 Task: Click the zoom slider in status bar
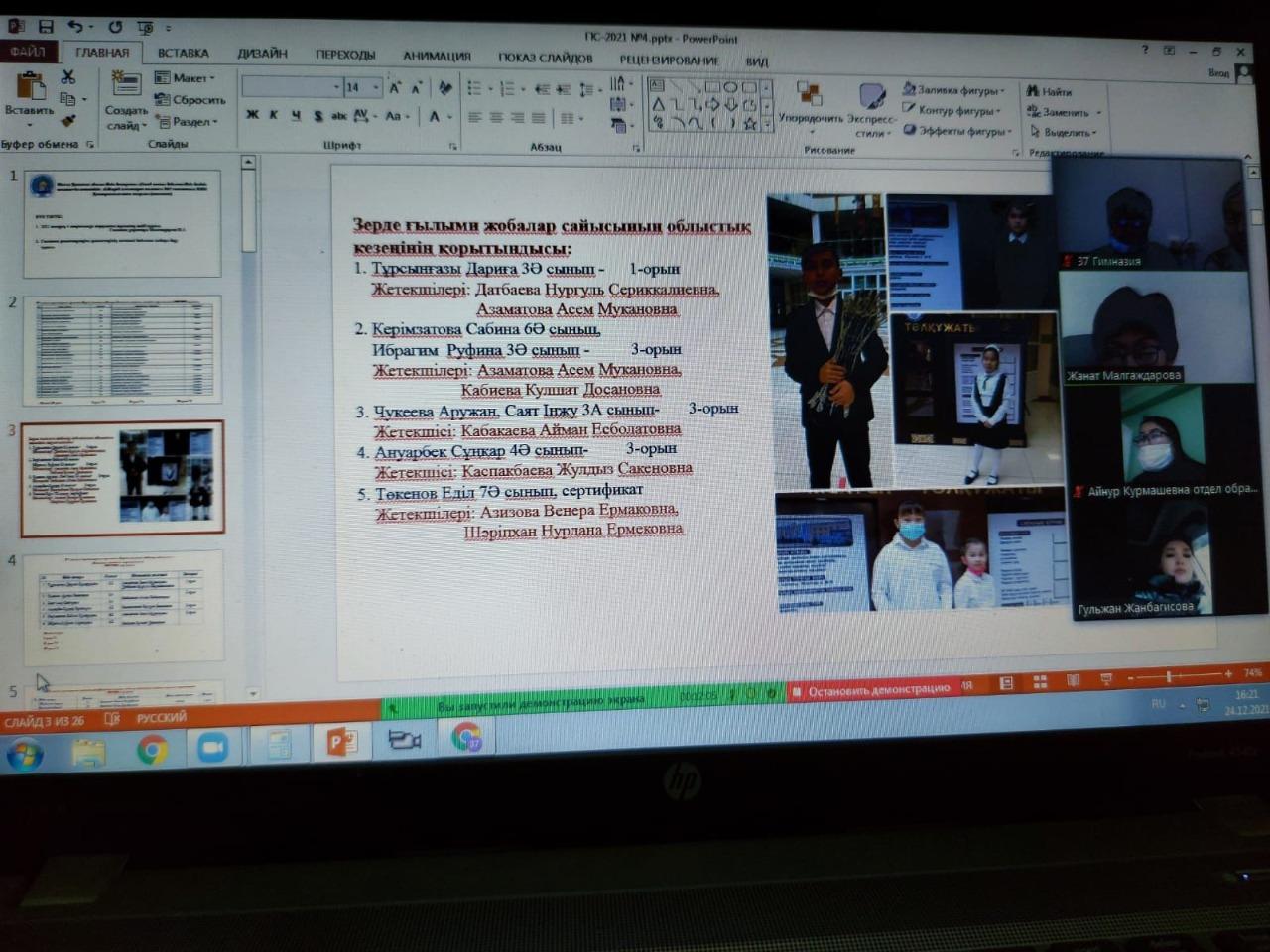click(1179, 675)
